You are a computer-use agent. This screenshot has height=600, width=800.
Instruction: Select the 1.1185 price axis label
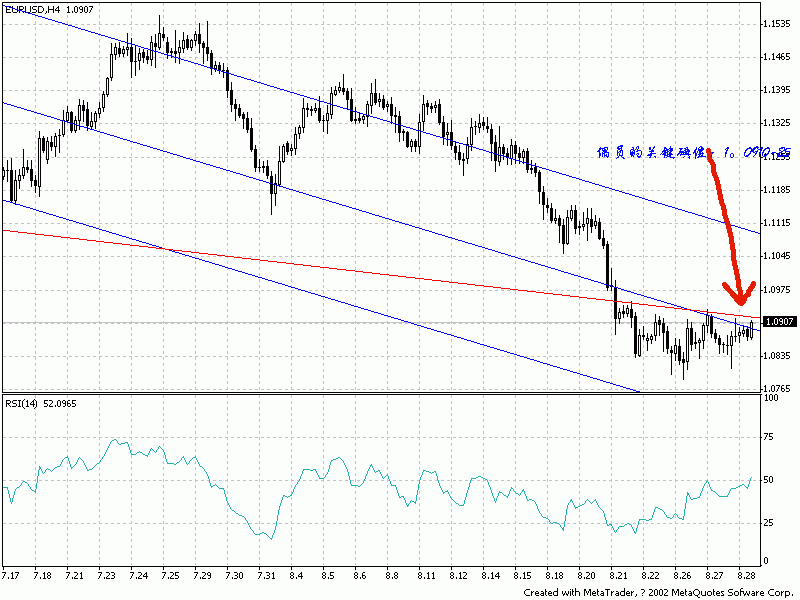tap(777, 190)
